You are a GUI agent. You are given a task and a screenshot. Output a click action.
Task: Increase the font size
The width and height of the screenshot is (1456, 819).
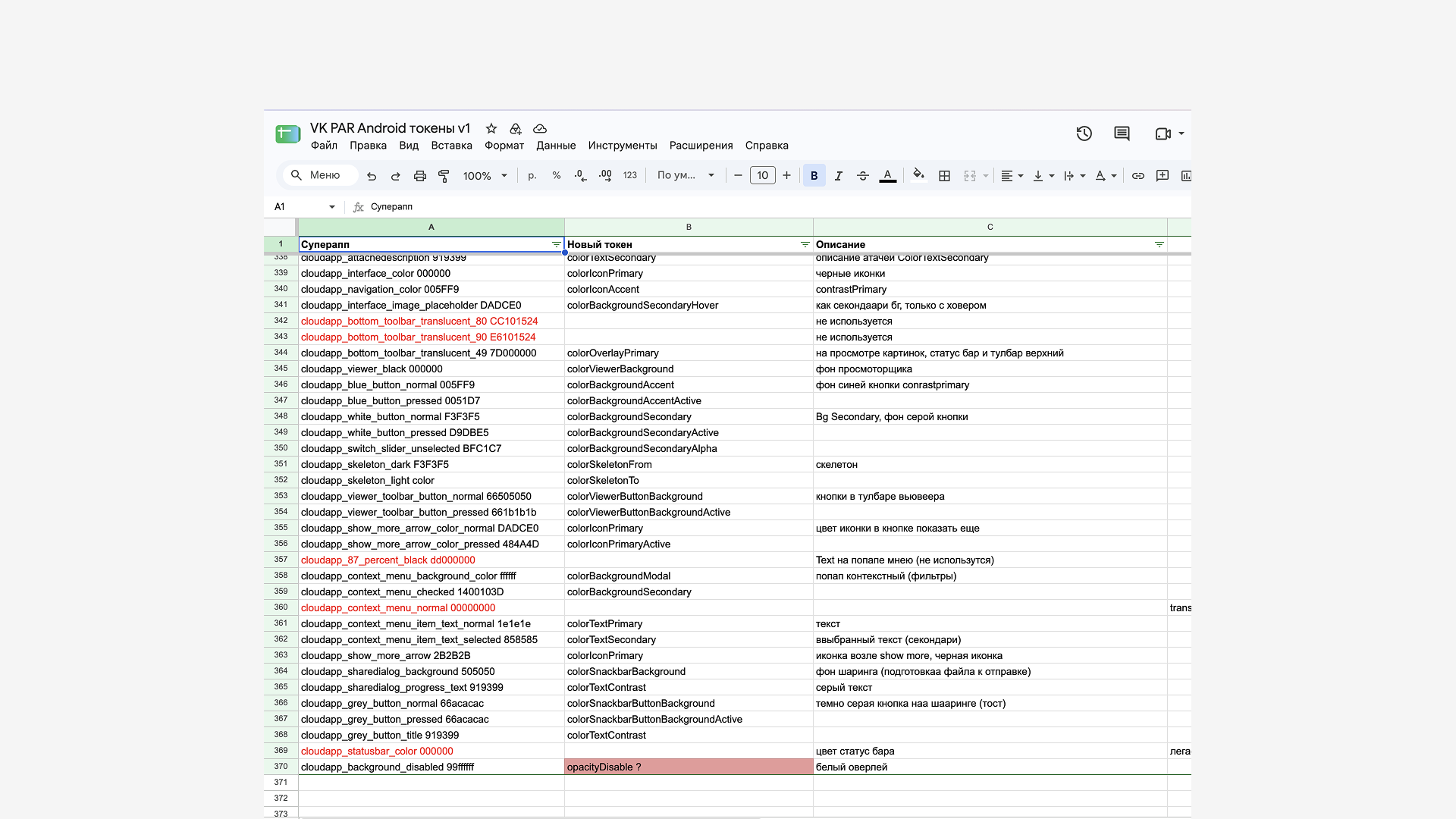787,176
